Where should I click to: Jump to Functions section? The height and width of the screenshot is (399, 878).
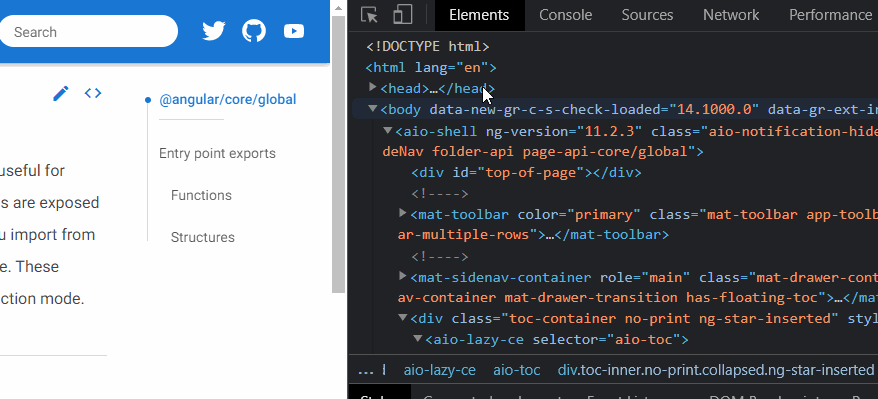click(201, 195)
